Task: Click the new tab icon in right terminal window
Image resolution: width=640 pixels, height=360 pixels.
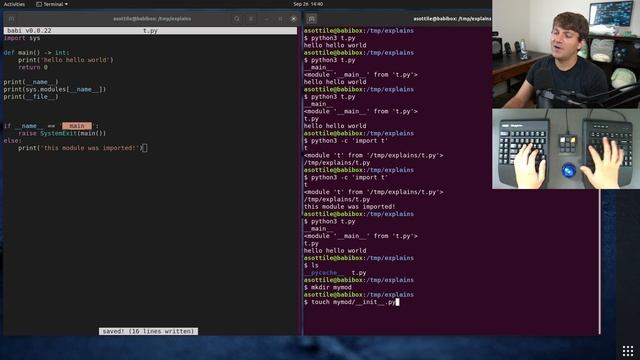Action: (x=311, y=19)
